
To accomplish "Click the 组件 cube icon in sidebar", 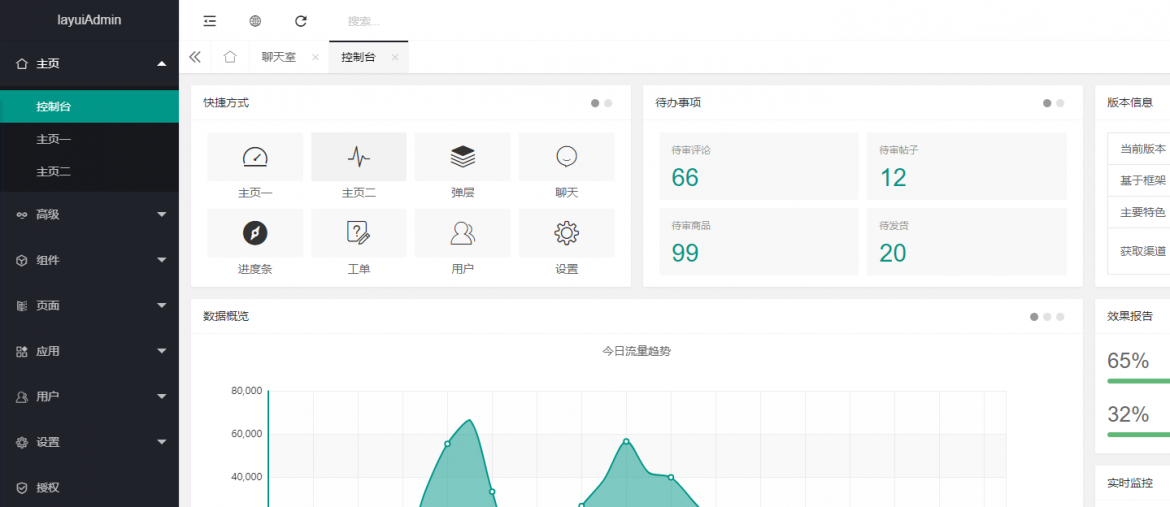I will [22, 261].
